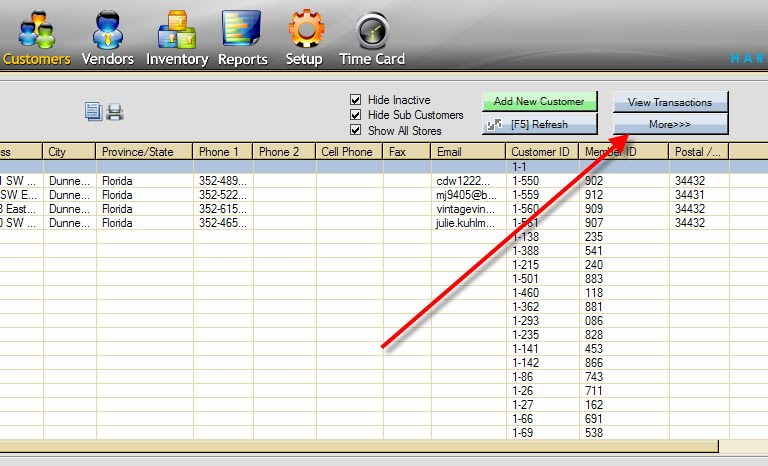The height and width of the screenshot is (466, 768).
Task: Click the document copy icon
Action: coord(94,112)
